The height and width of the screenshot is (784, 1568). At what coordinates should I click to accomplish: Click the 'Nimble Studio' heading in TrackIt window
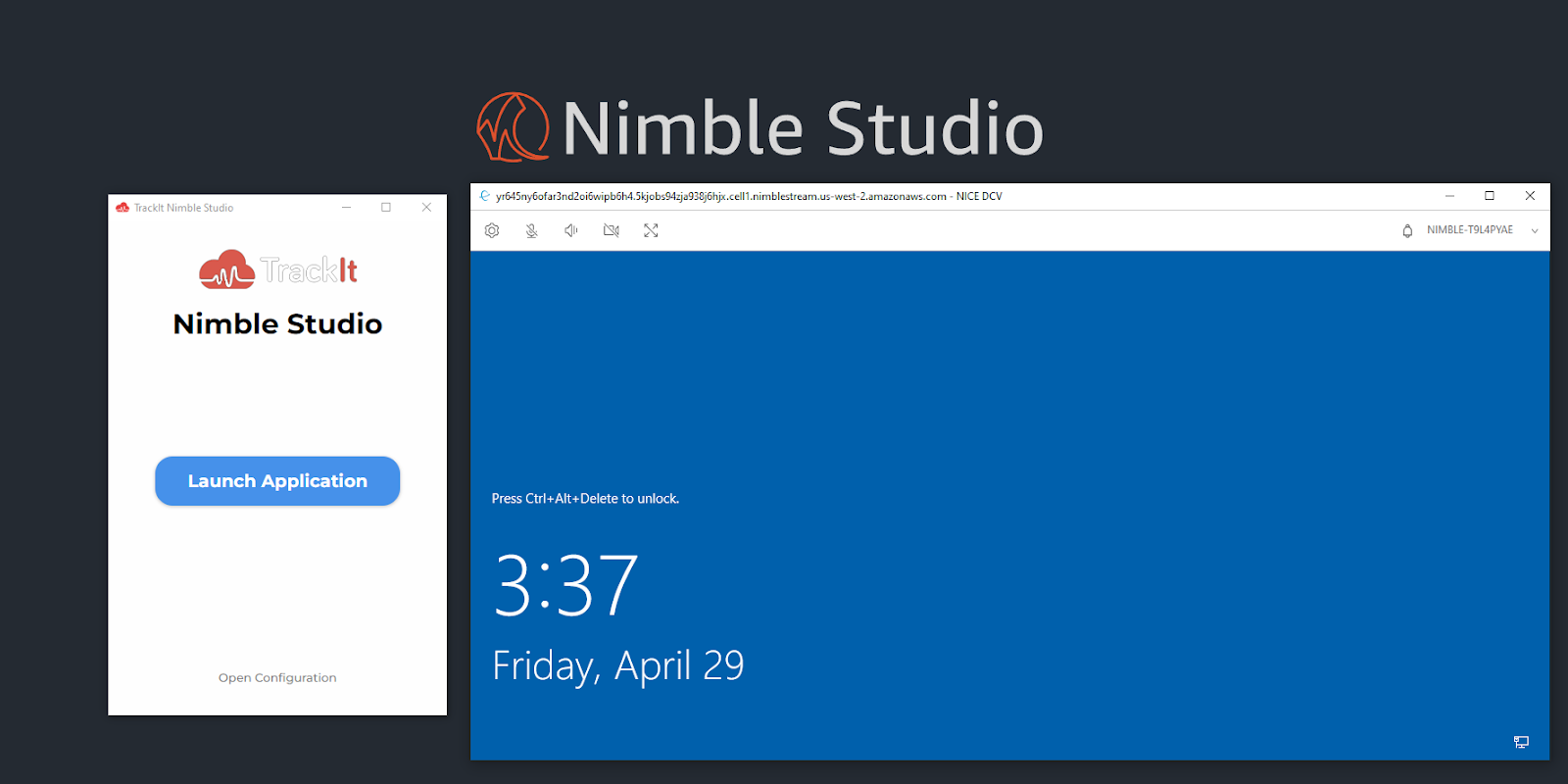tap(277, 324)
